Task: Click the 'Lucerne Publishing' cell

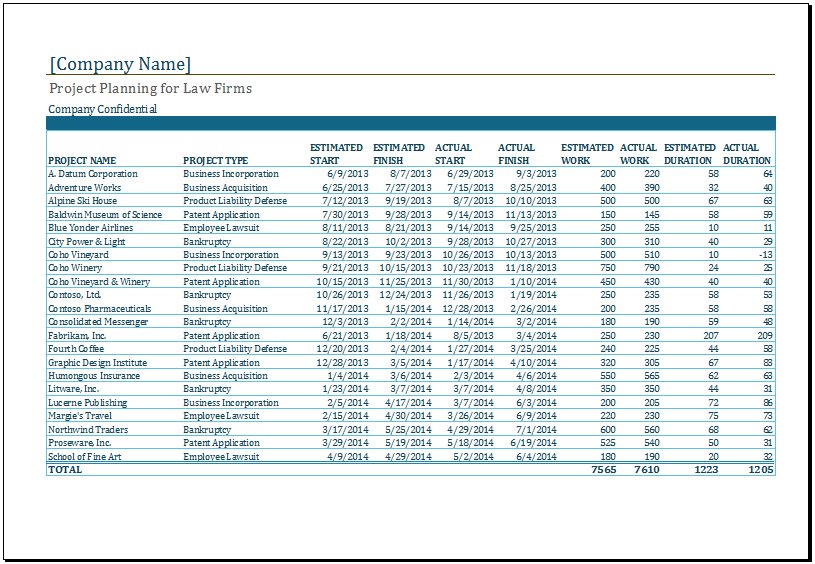Action: tap(88, 403)
